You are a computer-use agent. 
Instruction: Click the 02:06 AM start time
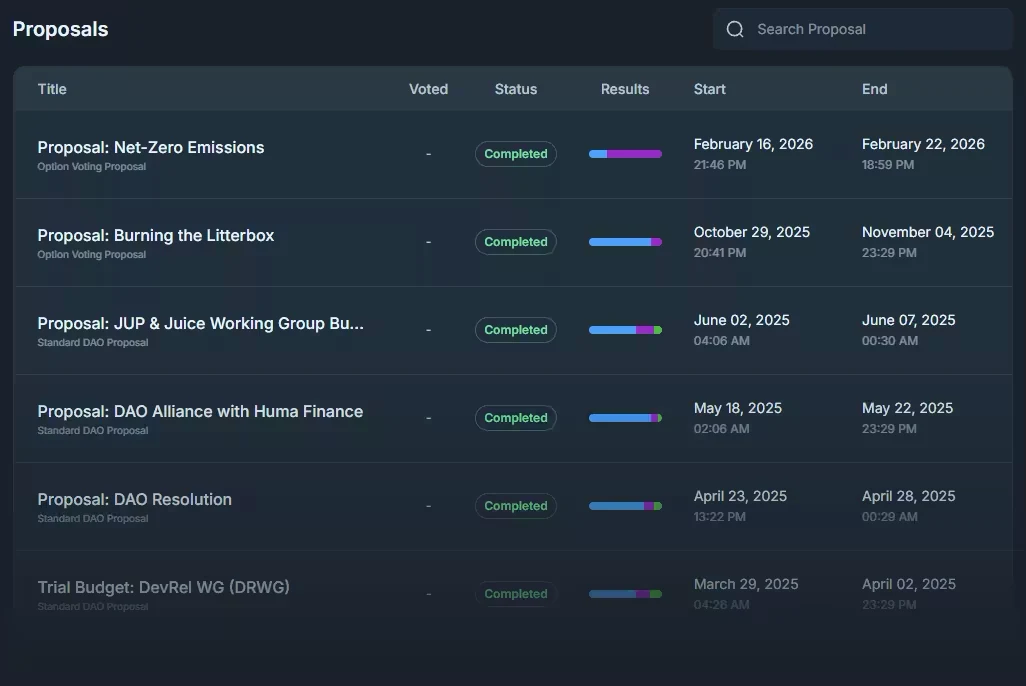click(x=722, y=429)
